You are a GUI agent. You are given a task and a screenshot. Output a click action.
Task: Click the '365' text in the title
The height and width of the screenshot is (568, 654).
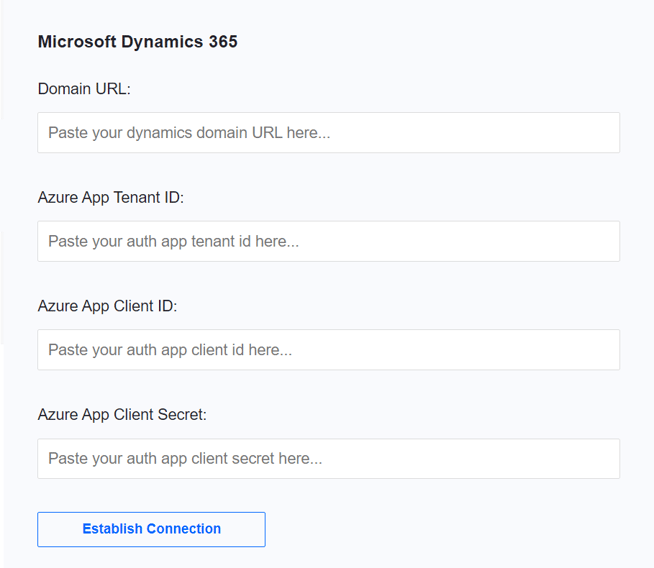223,42
